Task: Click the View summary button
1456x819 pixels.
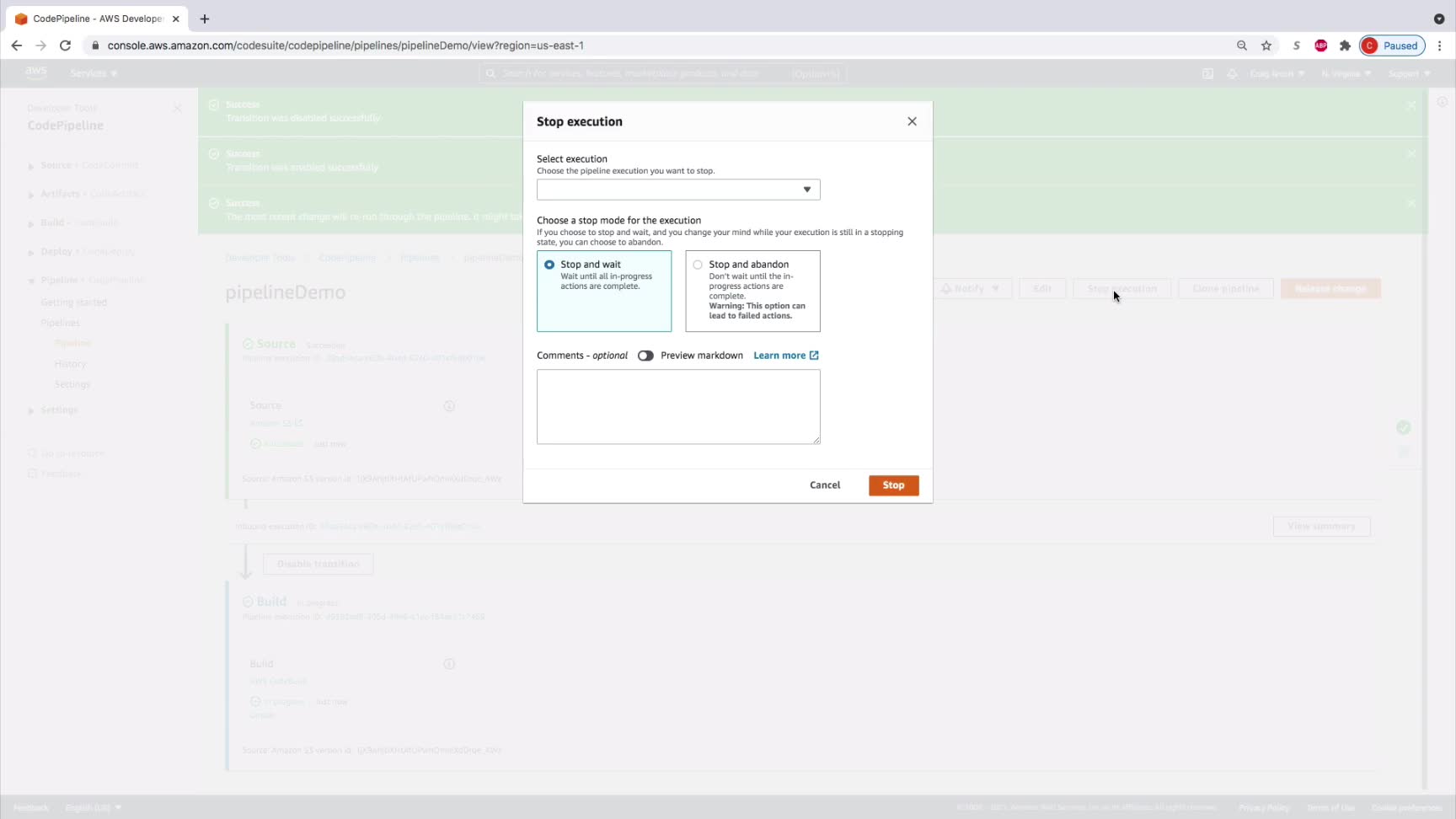Action: click(x=1321, y=527)
